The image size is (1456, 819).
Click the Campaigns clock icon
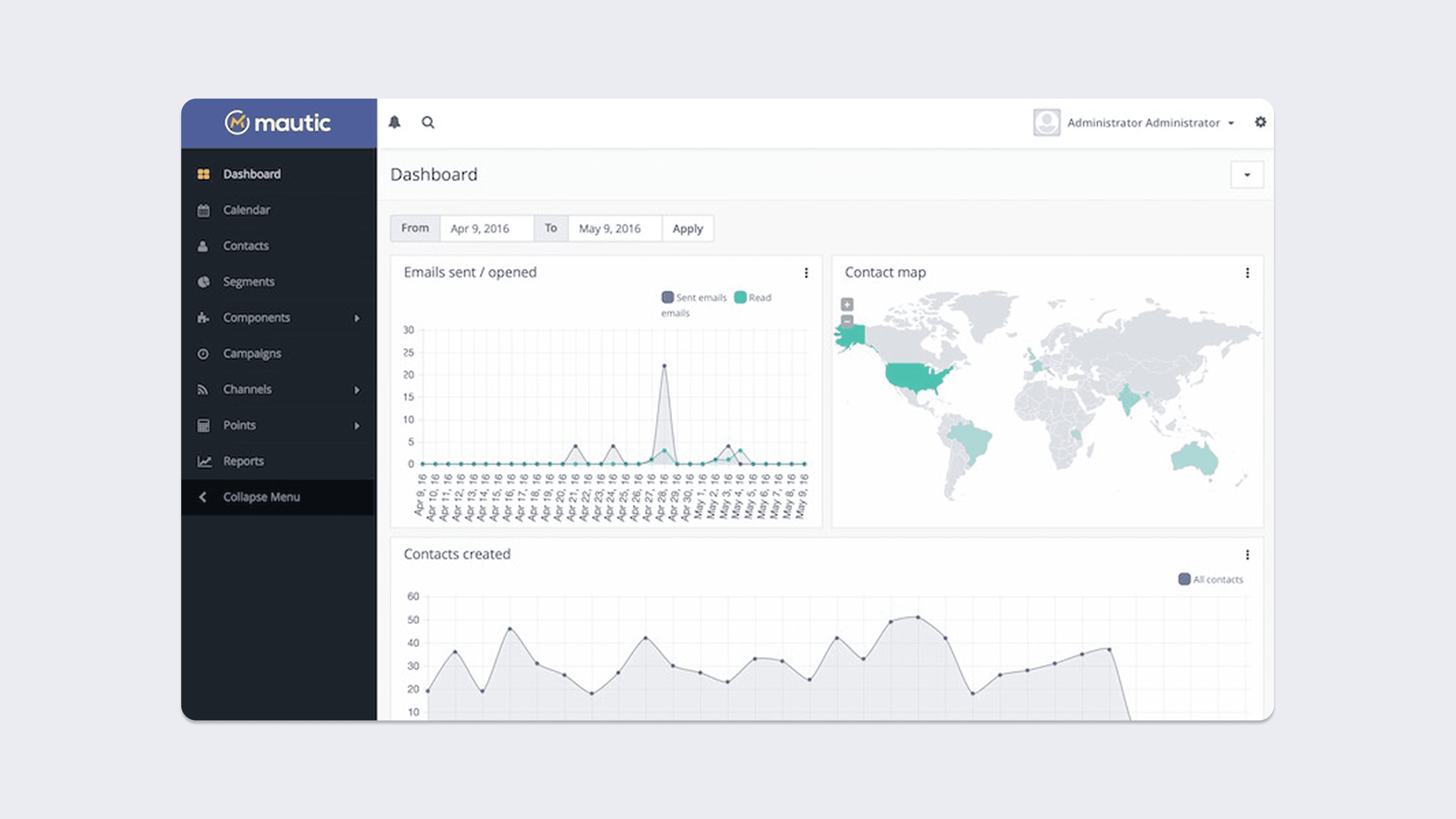pyautogui.click(x=203, y=354)
